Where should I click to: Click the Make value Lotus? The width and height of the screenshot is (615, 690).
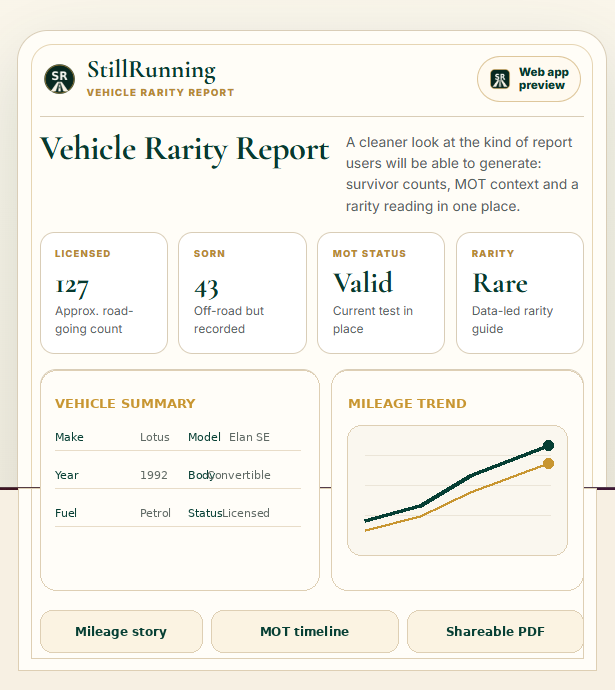(155, 437)
